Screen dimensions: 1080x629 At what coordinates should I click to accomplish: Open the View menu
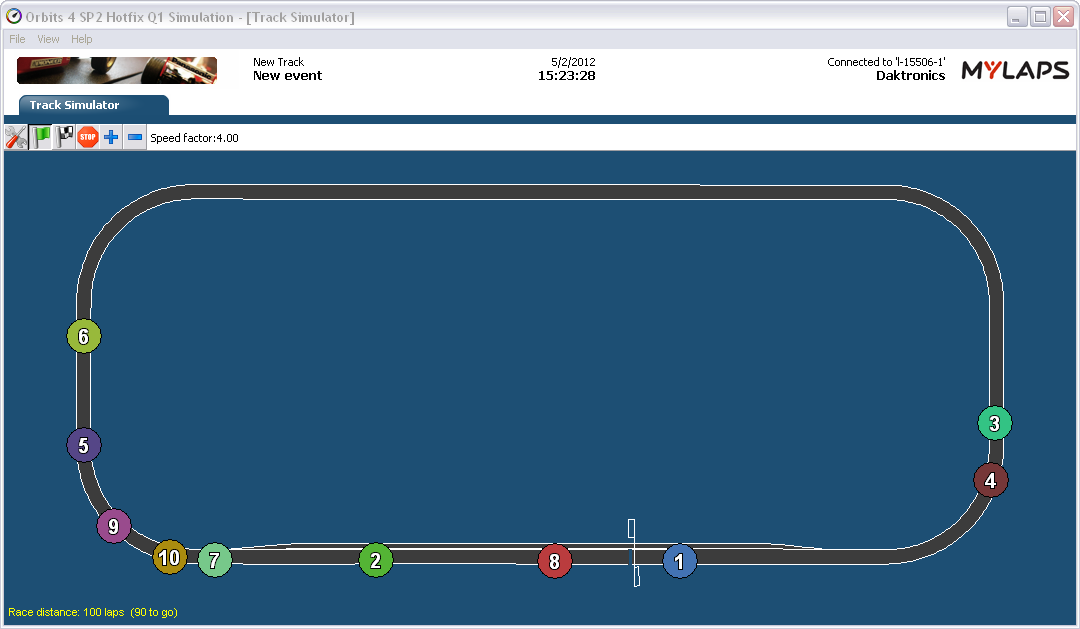tap(48, 39)
